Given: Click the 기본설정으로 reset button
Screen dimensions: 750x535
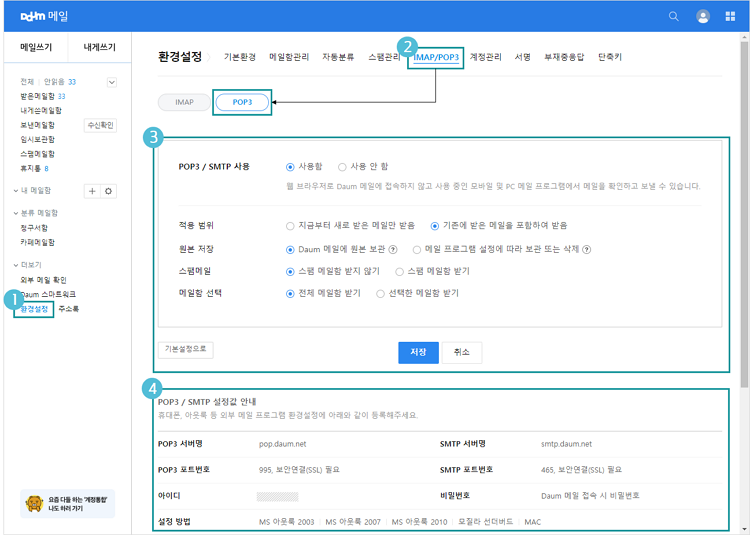Looking at the screenshot, I should pos(185,350).
